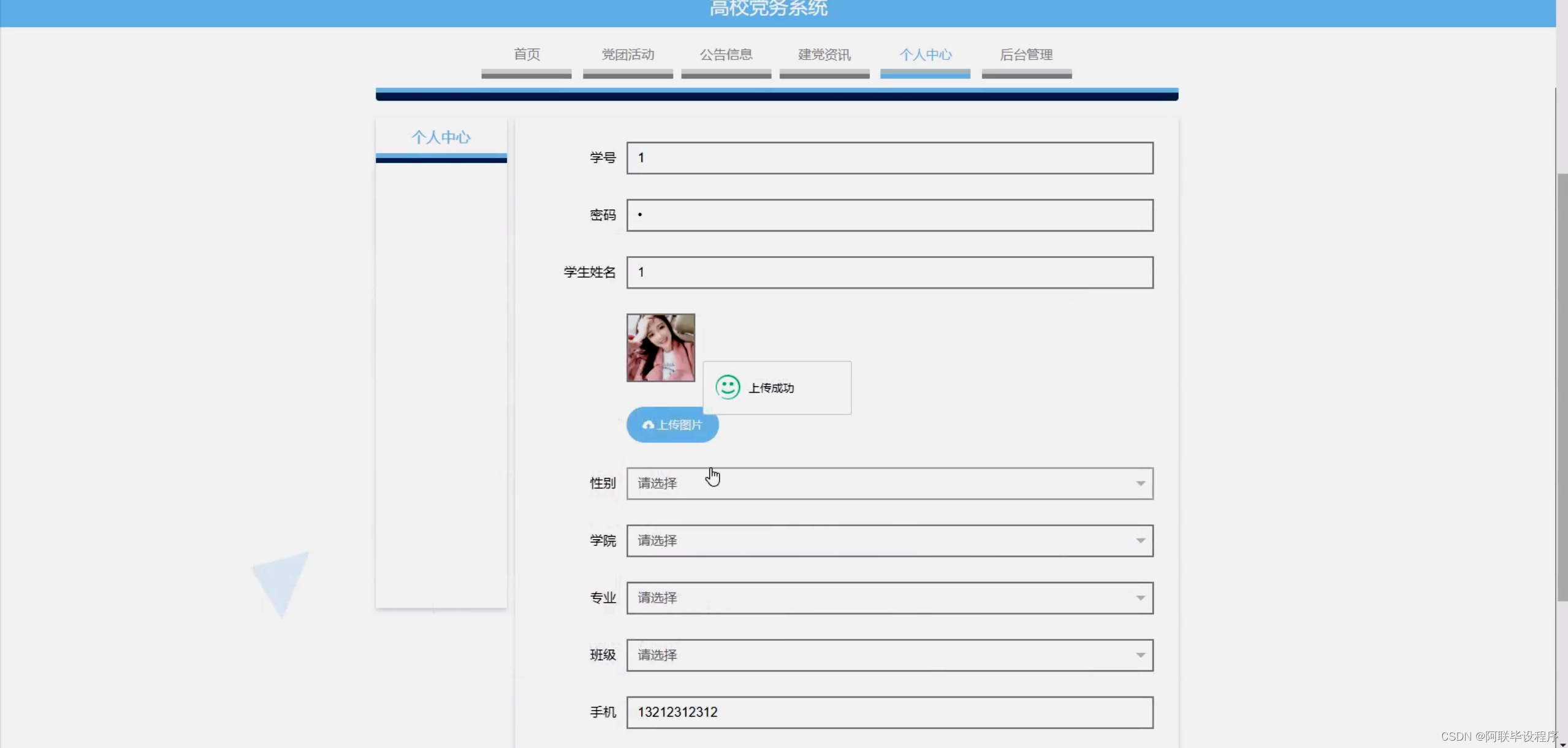Click into the 学号 input field

(889, 158)
